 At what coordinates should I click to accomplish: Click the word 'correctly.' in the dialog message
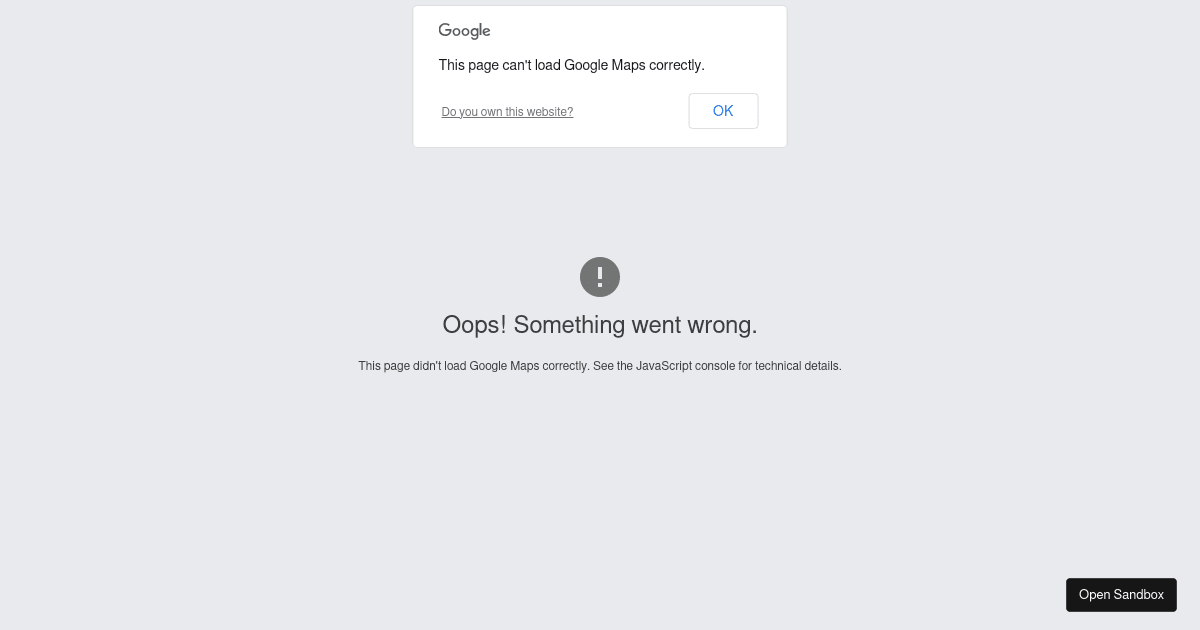click(x=677, y=65)
